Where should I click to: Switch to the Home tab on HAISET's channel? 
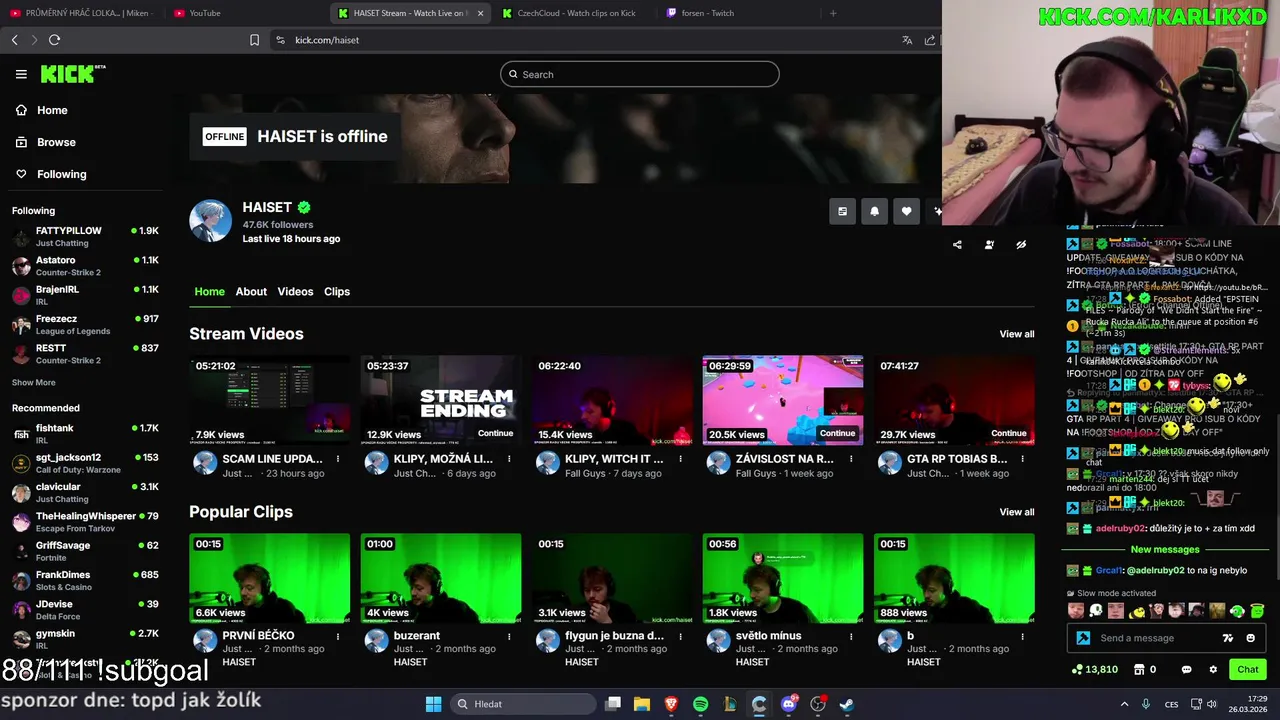click(x=209, y=291)
